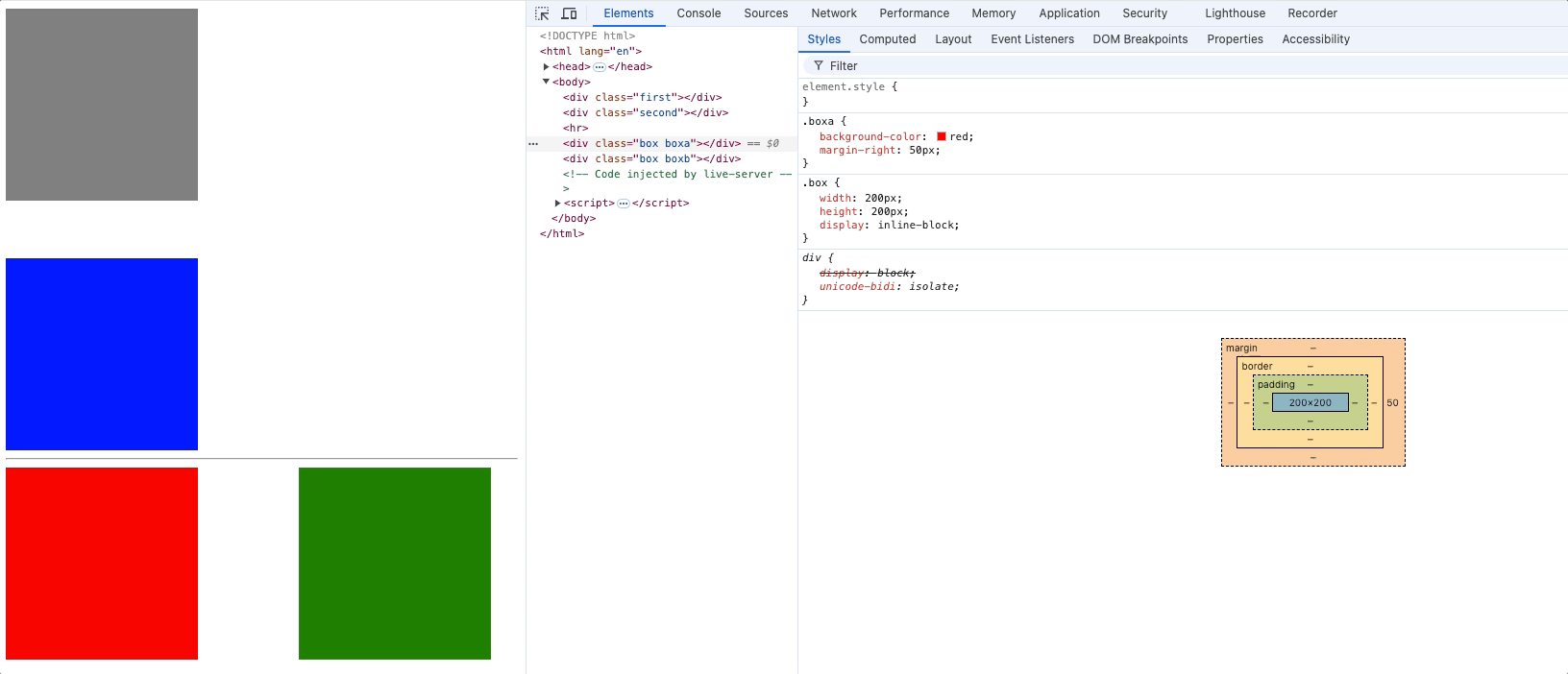Expand the script element arrow

tap(557, 204)
